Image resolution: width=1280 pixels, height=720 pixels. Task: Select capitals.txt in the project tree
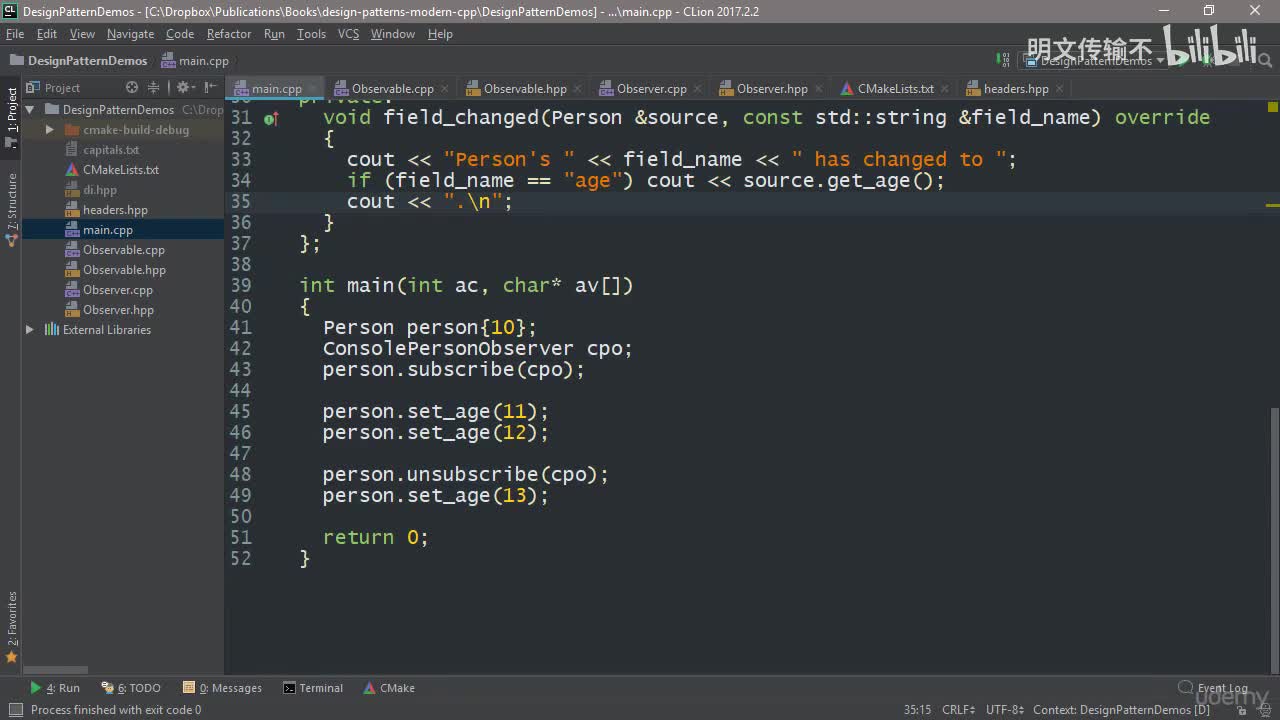coord(111,150)
